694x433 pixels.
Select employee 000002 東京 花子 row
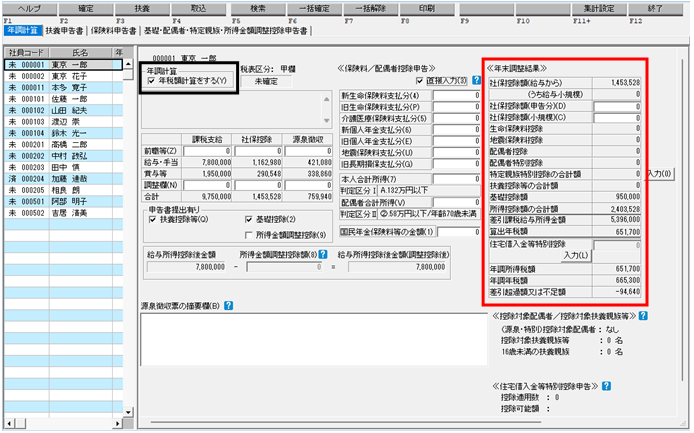coord(63,76)
